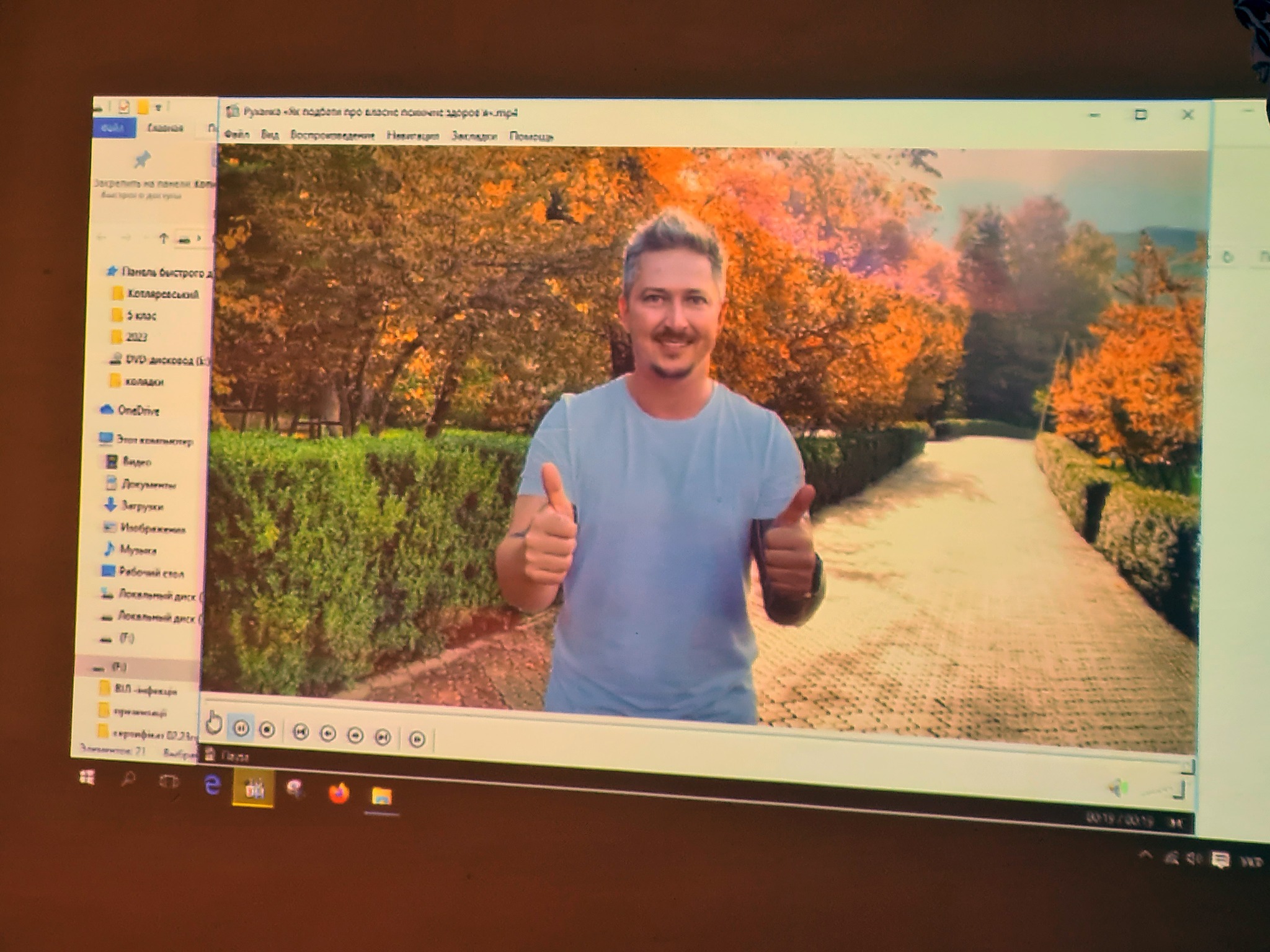This screenshot has width=1270, height=952.
Task: Open the Загрузки folder
Action: [133, 506]
